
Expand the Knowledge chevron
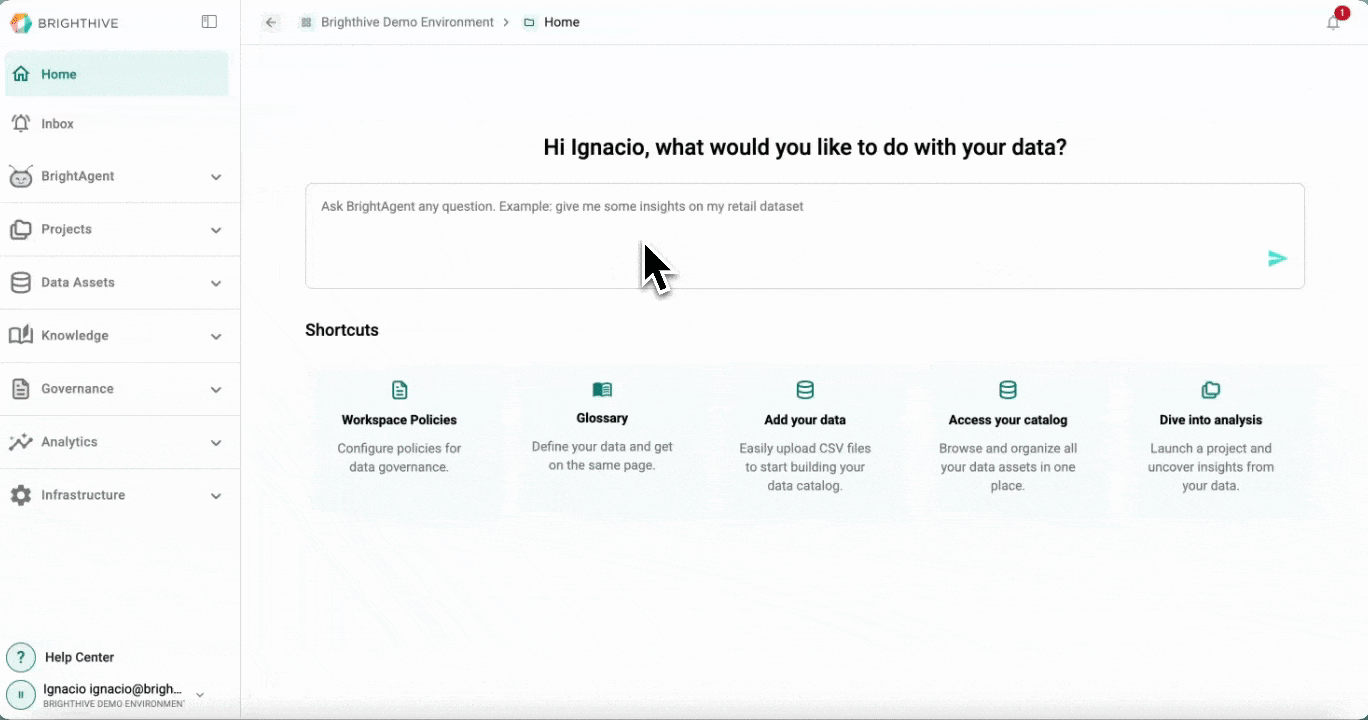click(216, 336)
